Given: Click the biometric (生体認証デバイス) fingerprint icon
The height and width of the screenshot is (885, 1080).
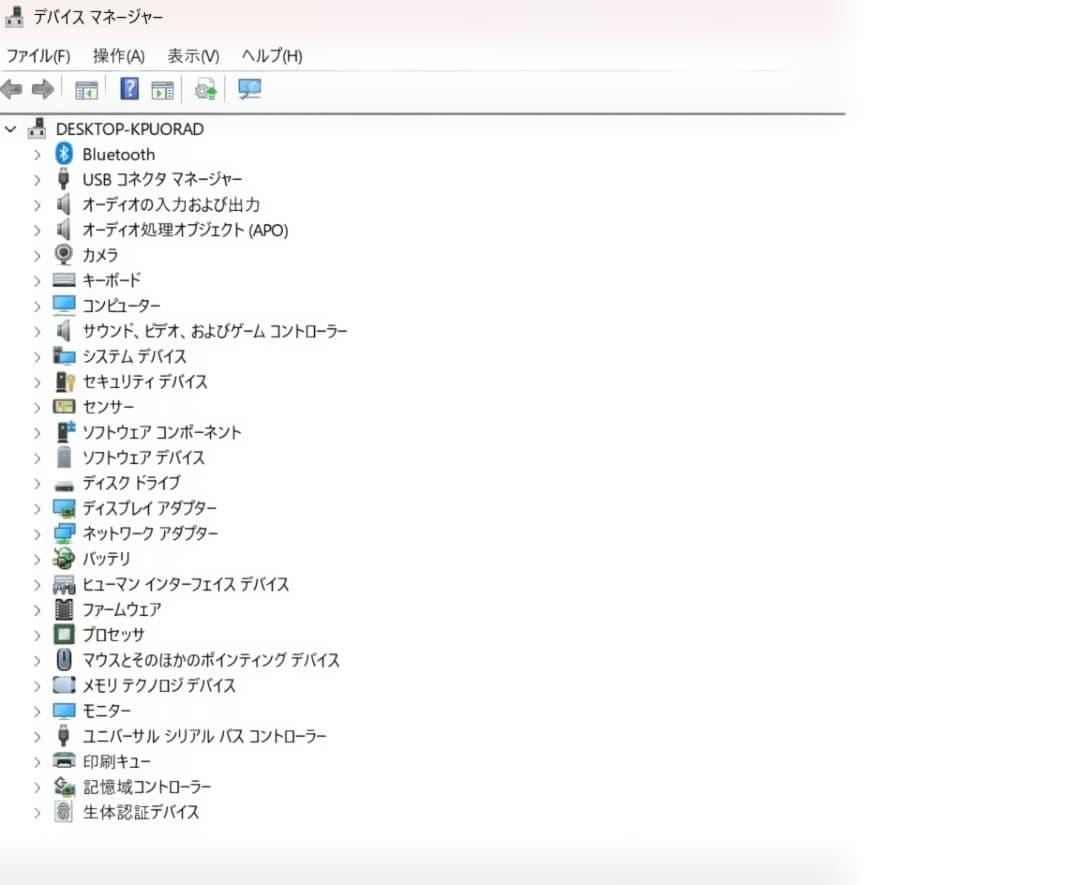Looking at the screenshot, I should pos(64,812).
